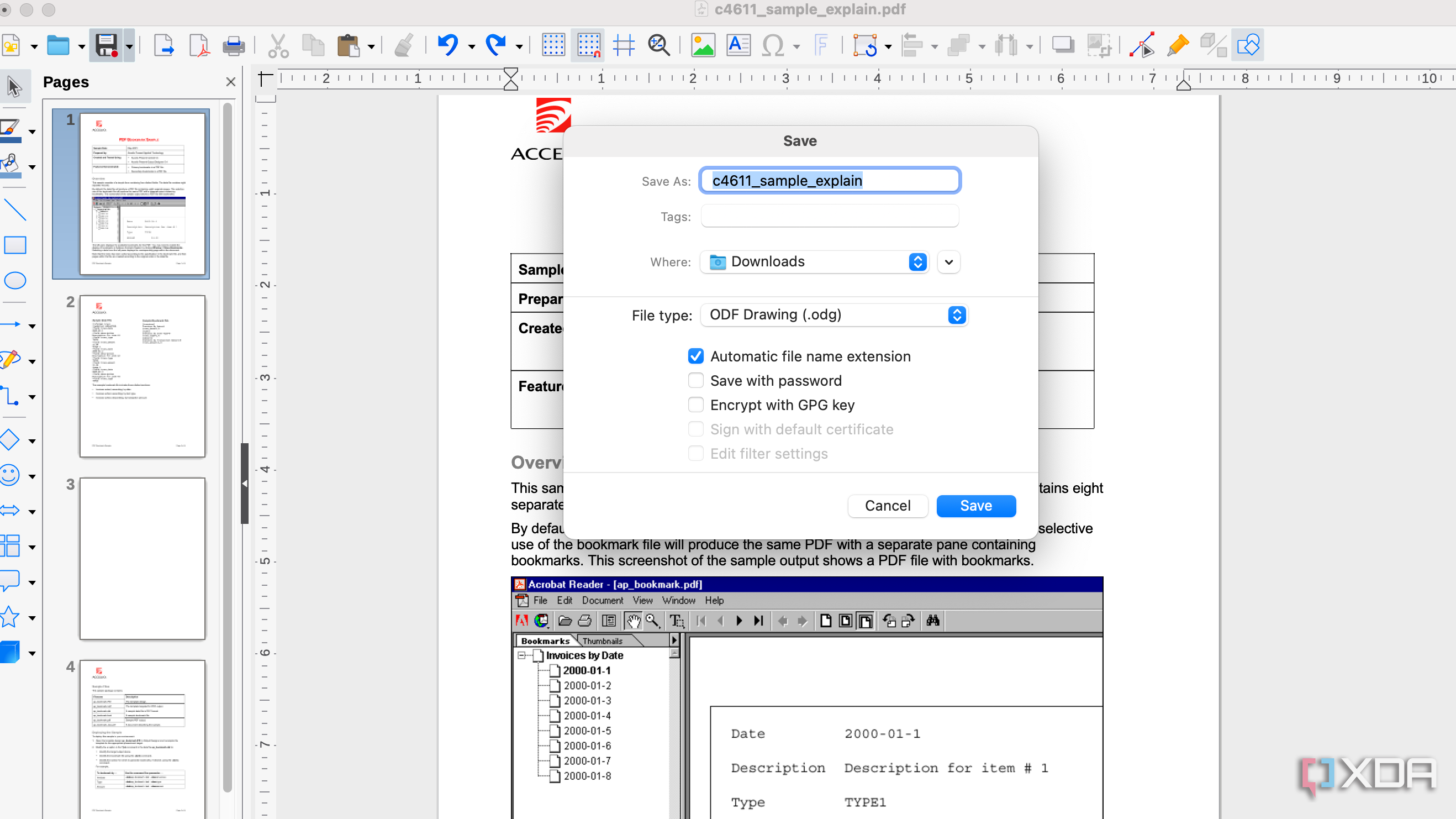Open the File type dropdown
This screenshot has width=1456, height=819.
(x=833, y=315)
